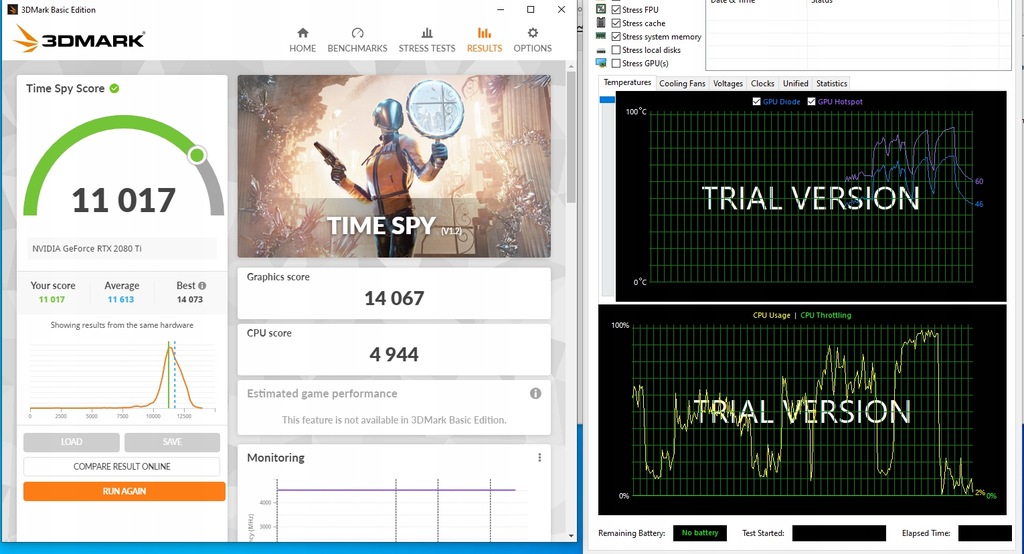Click the Graphics score value 14 067

click(394, 299)
